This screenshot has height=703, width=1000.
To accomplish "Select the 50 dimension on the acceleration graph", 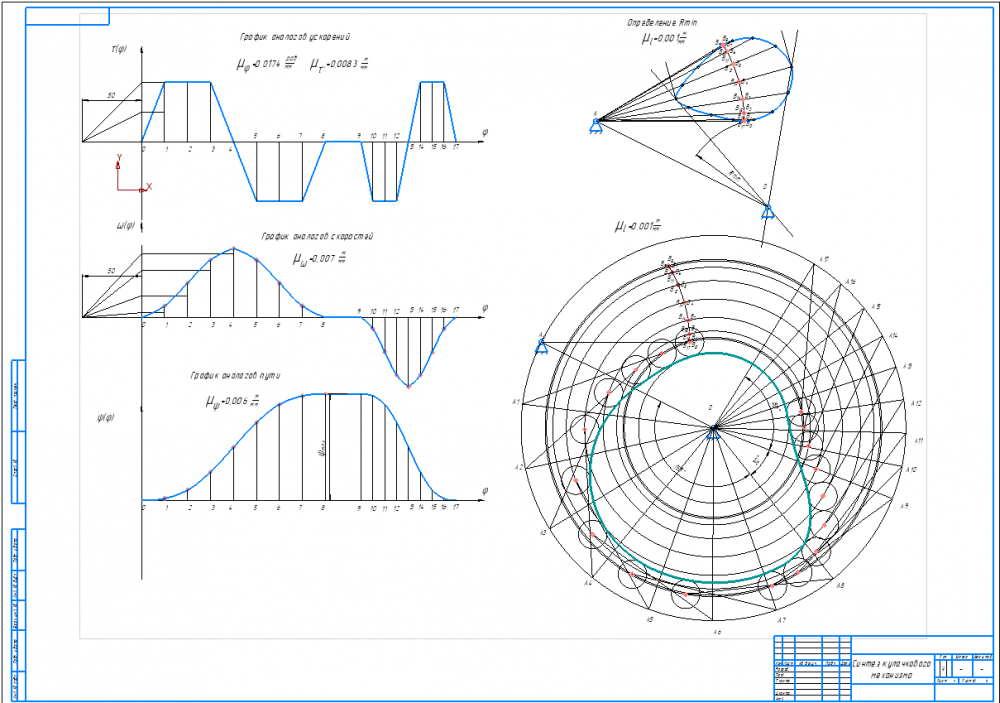I will pyautogui.click(x=112, y=96).
